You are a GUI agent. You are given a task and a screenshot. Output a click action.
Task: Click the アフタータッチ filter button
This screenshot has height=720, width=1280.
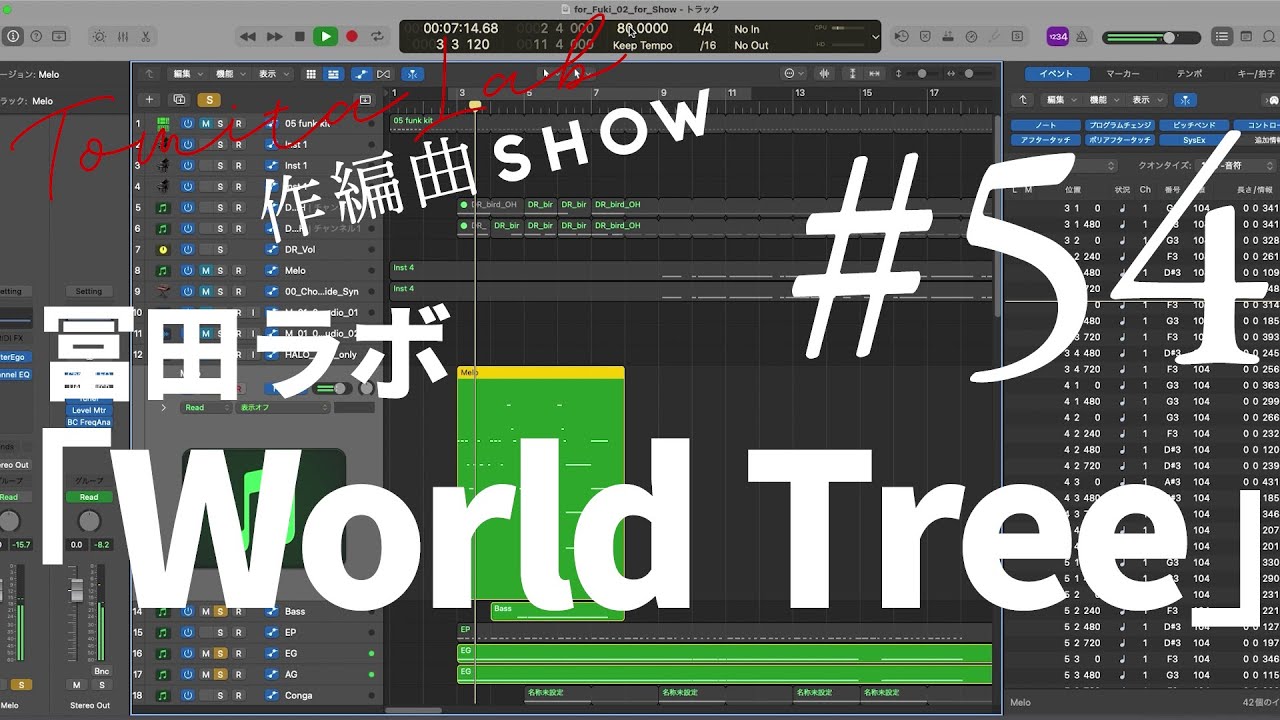(1045, 140)
